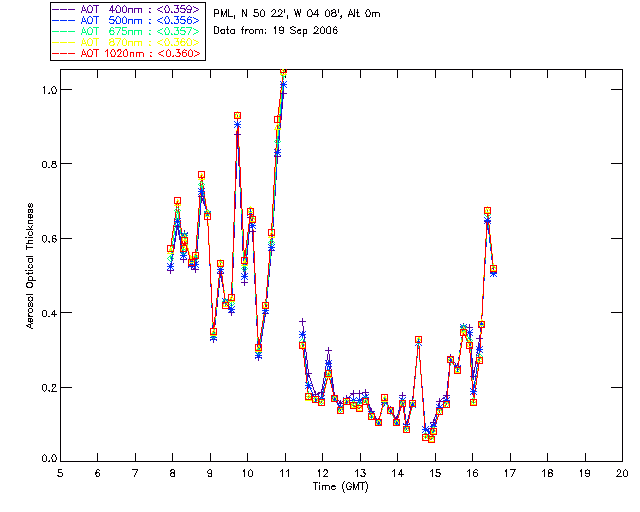The image size is (640, 512).
Task: Click the x-axis tick label 13
Action: coord(360,473)
